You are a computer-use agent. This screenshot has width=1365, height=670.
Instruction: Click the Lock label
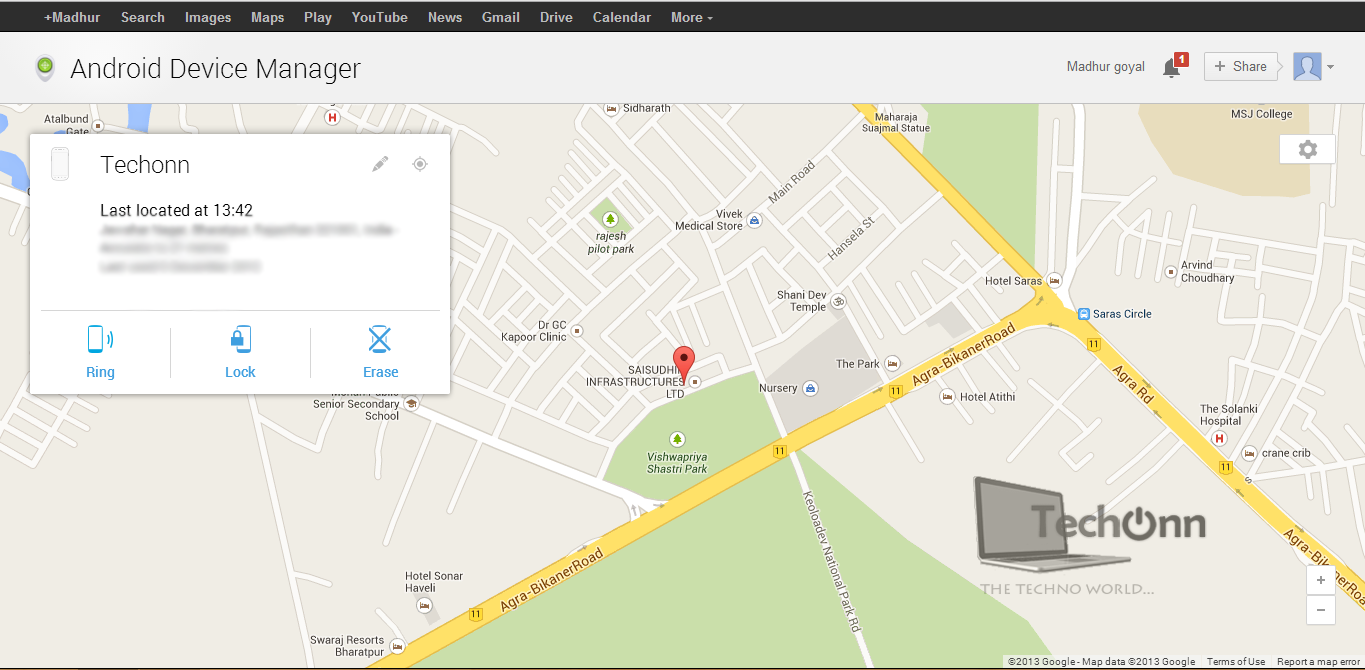coord(240,372)
